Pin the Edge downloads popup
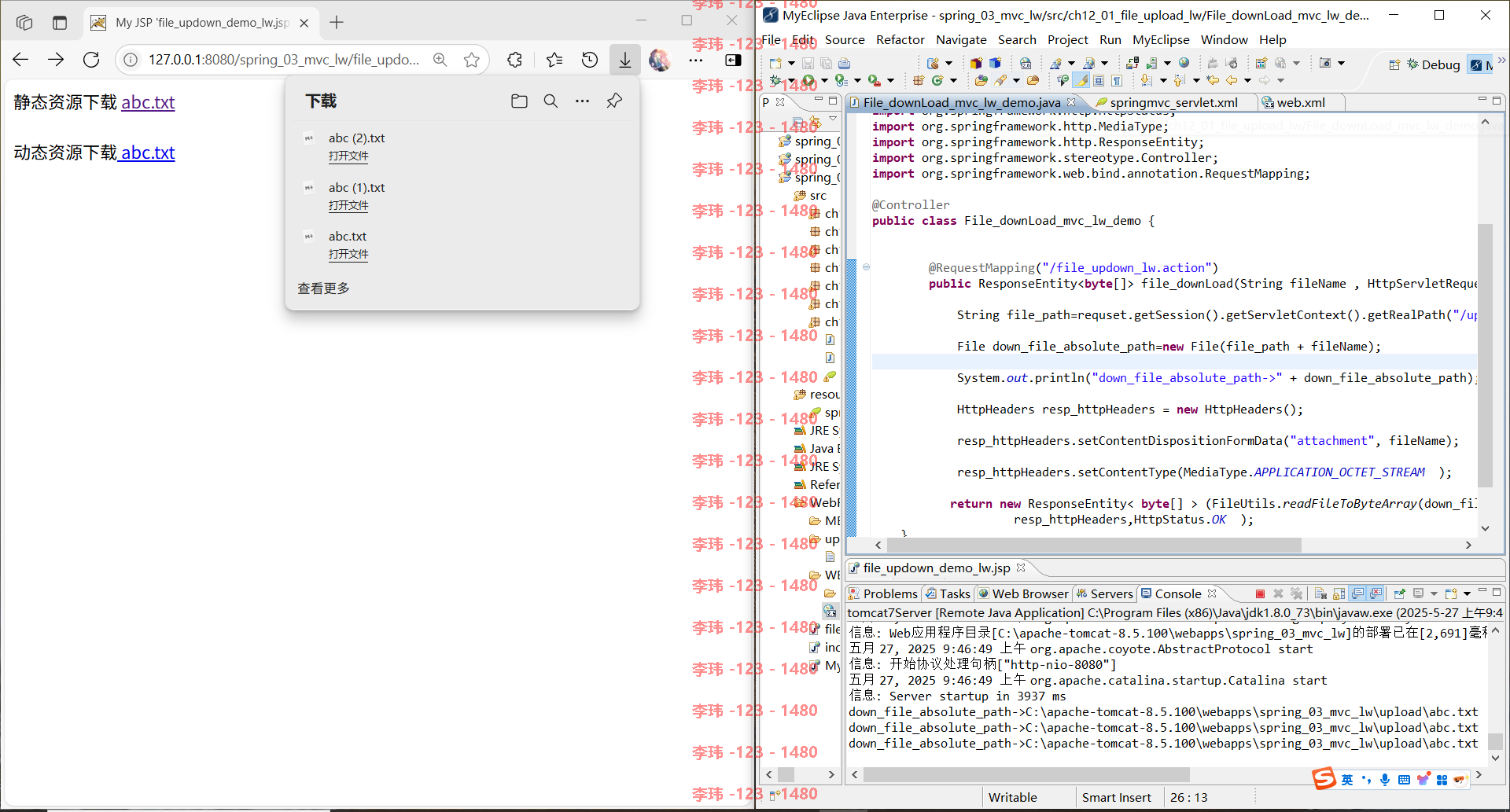1510x812 pixels. (614, 101)
